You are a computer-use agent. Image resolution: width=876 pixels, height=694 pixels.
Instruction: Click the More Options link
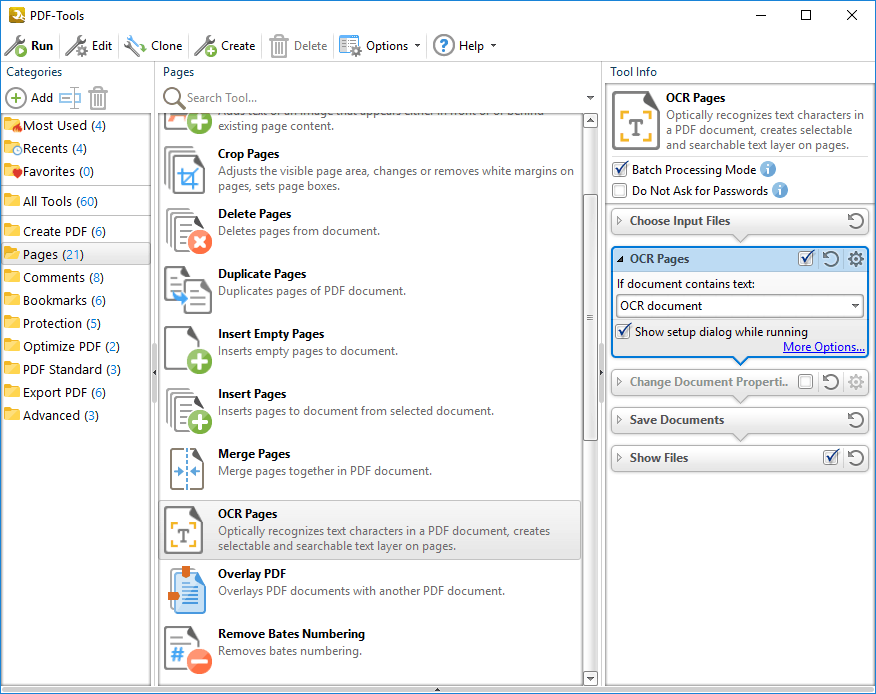823,347
